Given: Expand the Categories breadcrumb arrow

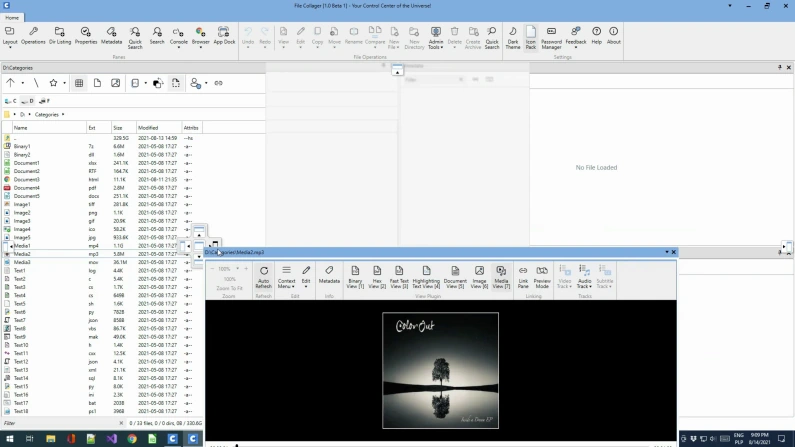Looking at the screenshot, I should coord(63,115).
